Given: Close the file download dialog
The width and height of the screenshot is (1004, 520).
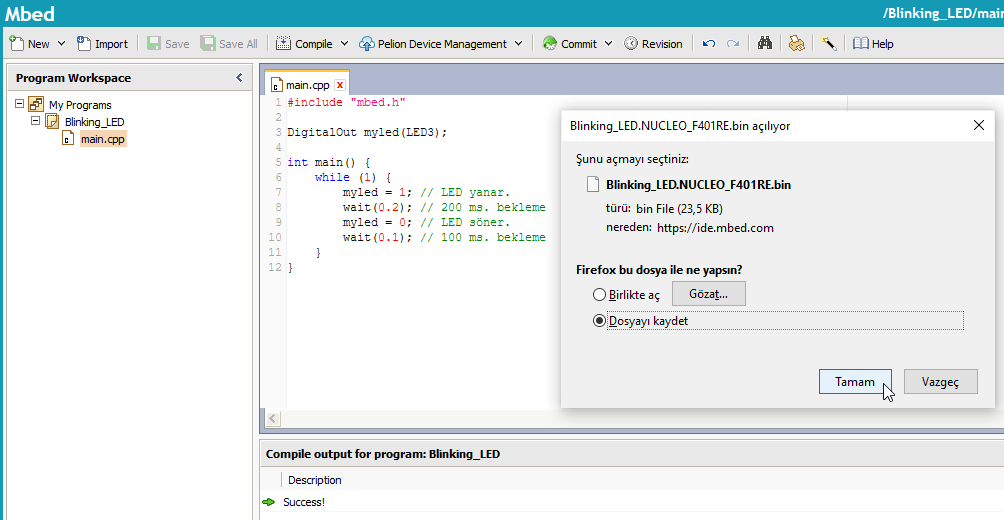Looking at the screenshot, I should tap(978, 126).
